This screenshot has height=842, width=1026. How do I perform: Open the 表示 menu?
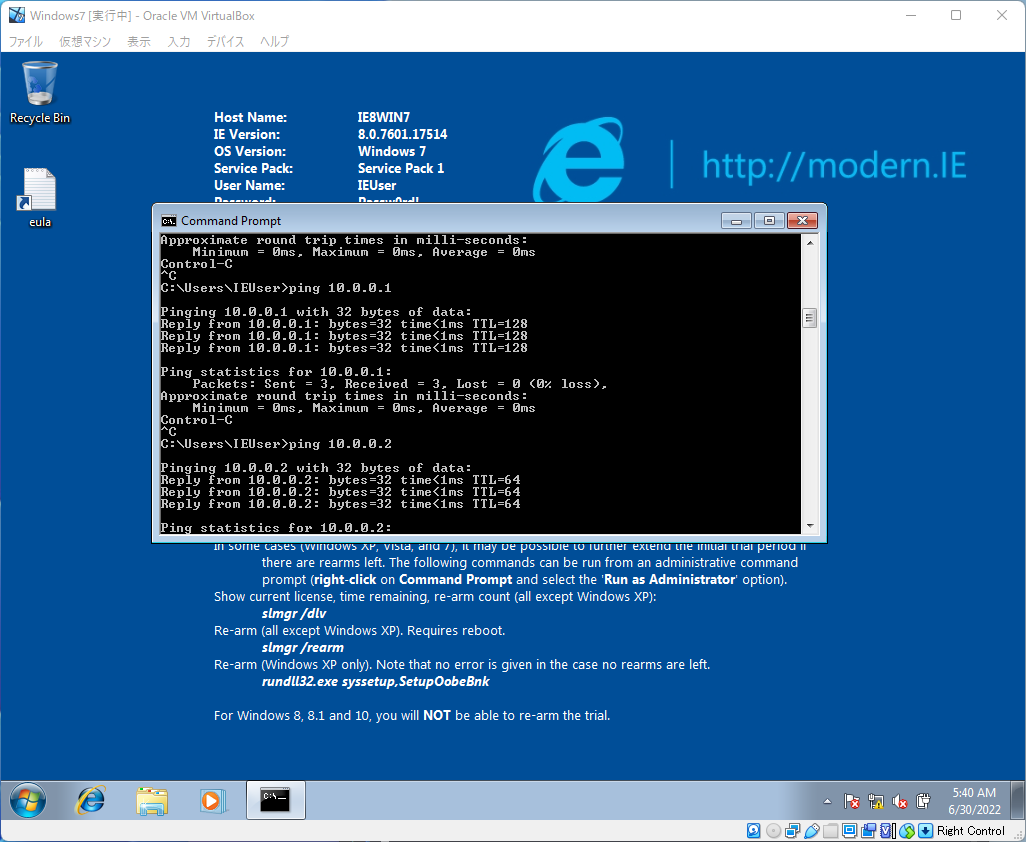point(139,41)
